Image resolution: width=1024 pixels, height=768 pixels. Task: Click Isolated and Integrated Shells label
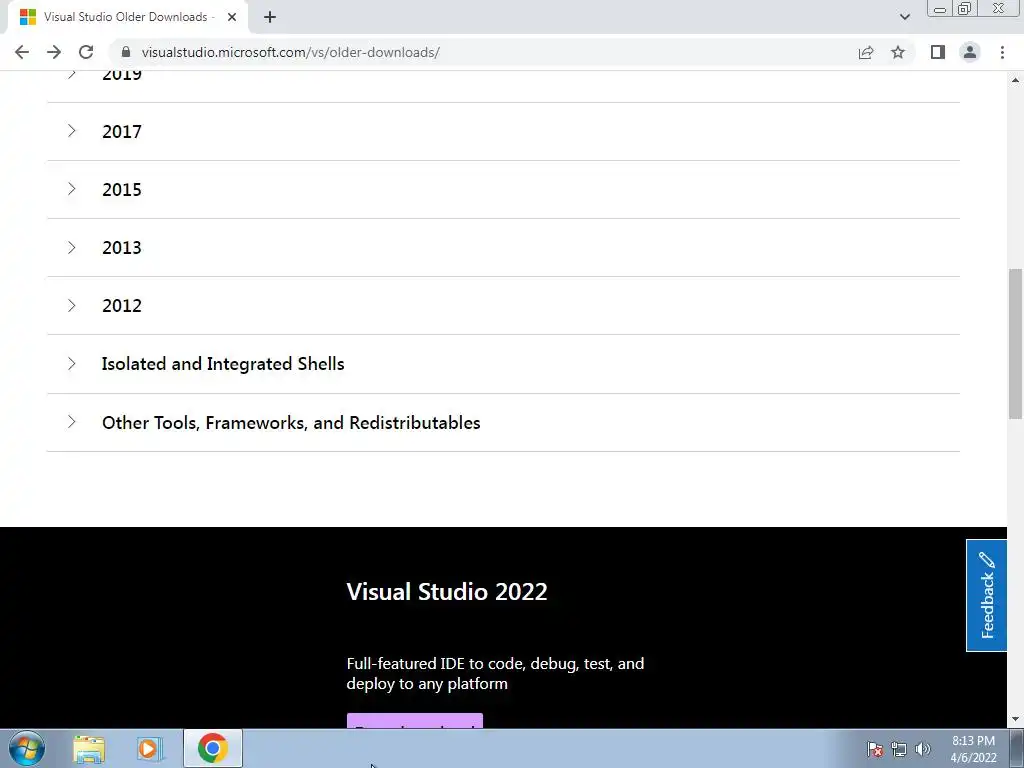click(x=223, y=364)
